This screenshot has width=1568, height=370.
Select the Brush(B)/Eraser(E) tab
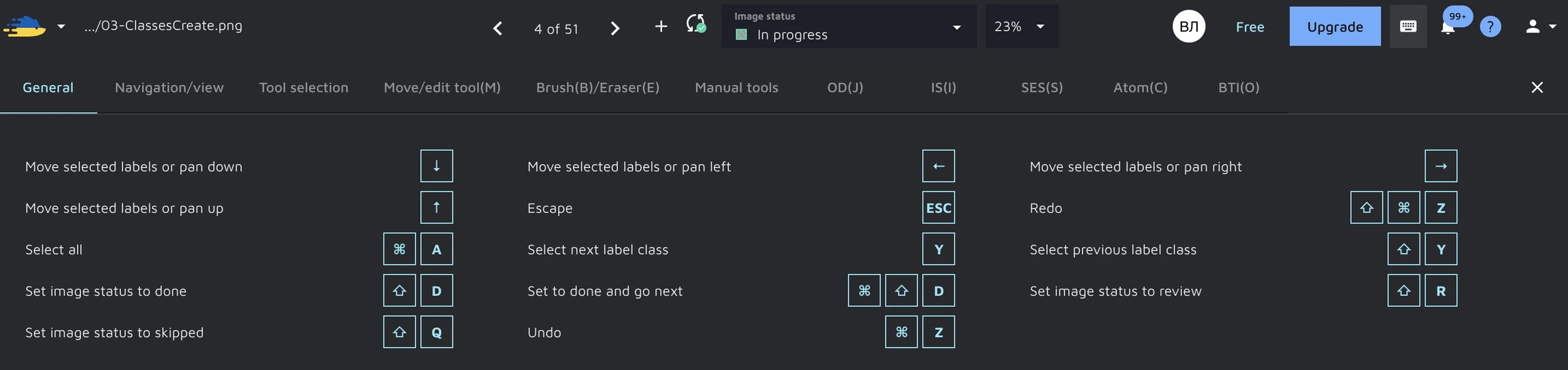point(598,87)
